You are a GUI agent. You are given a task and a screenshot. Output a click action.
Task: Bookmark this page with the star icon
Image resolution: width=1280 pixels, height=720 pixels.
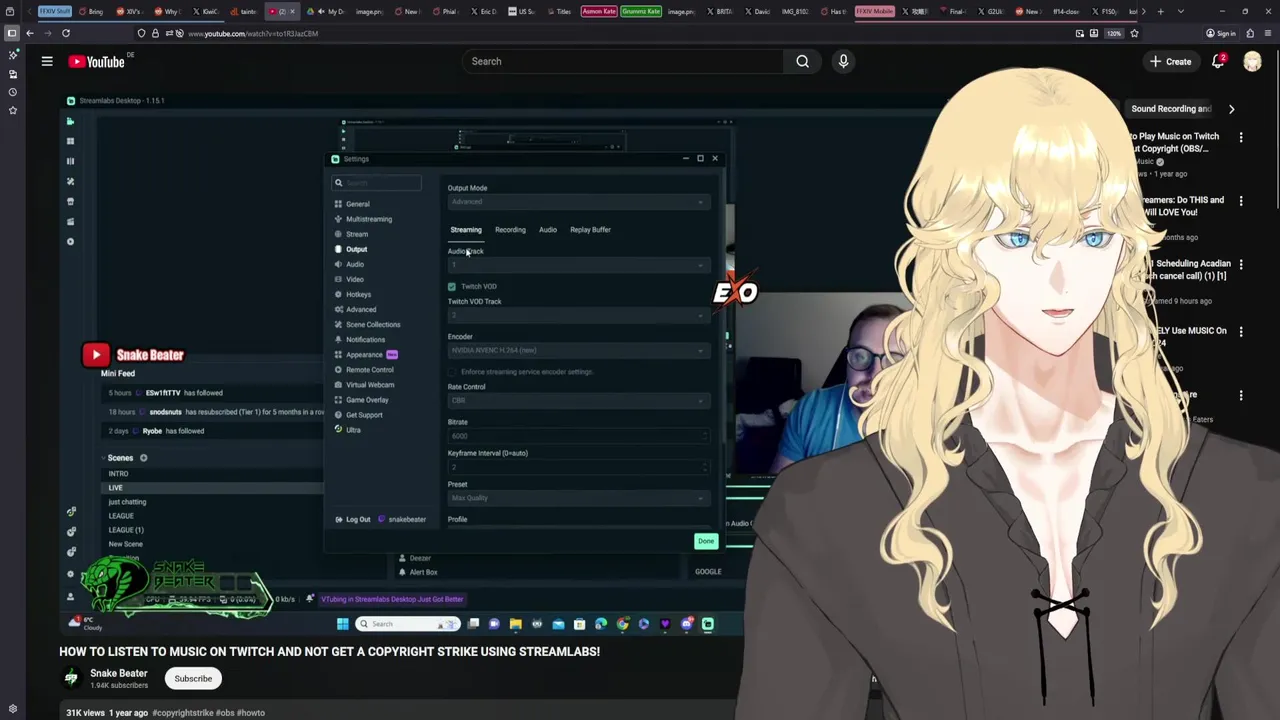[x=1134, y=33]
